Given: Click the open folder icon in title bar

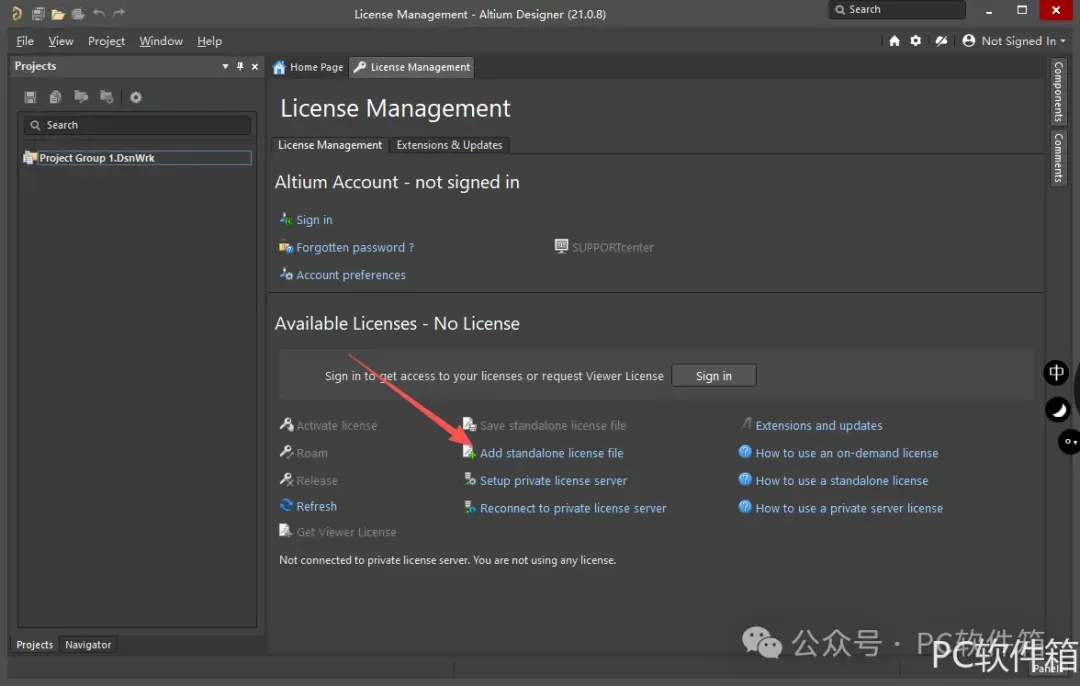Looking at the screenshot, I should [58, 14].
